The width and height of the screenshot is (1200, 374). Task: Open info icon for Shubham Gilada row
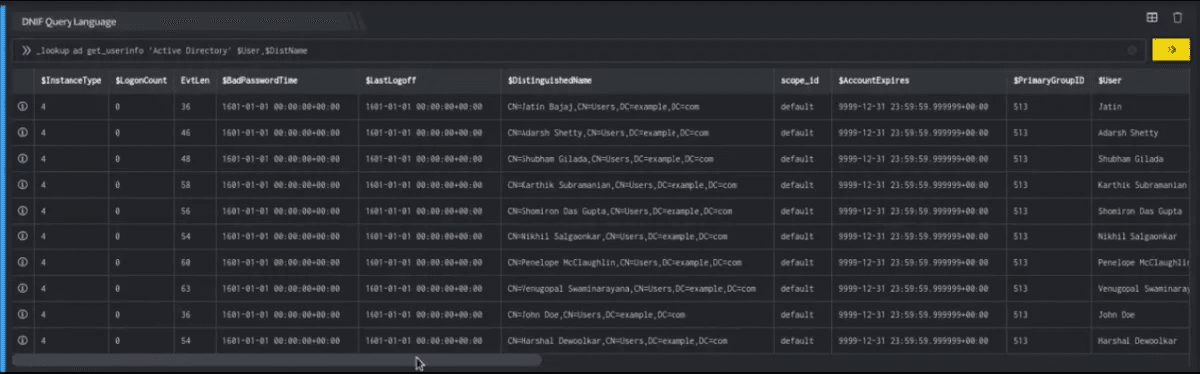click(x=21, y=158)
